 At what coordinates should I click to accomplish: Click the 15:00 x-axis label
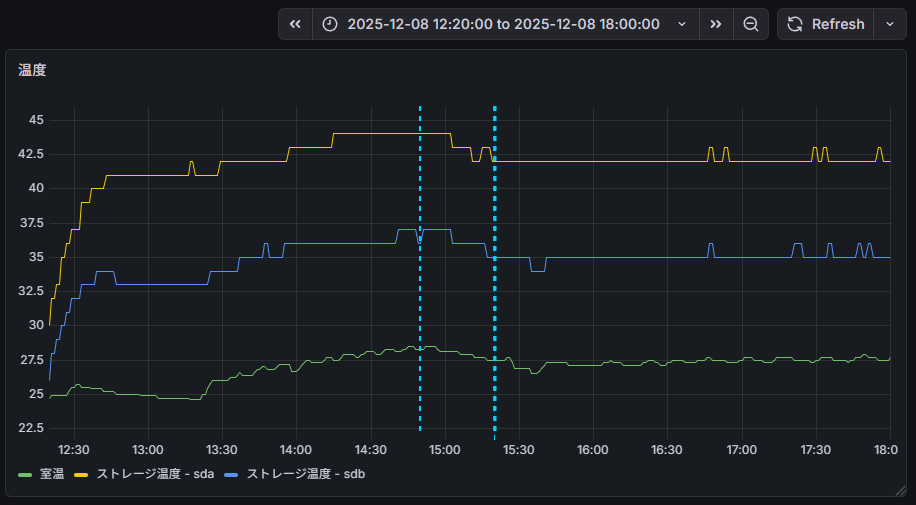point(445,449)
